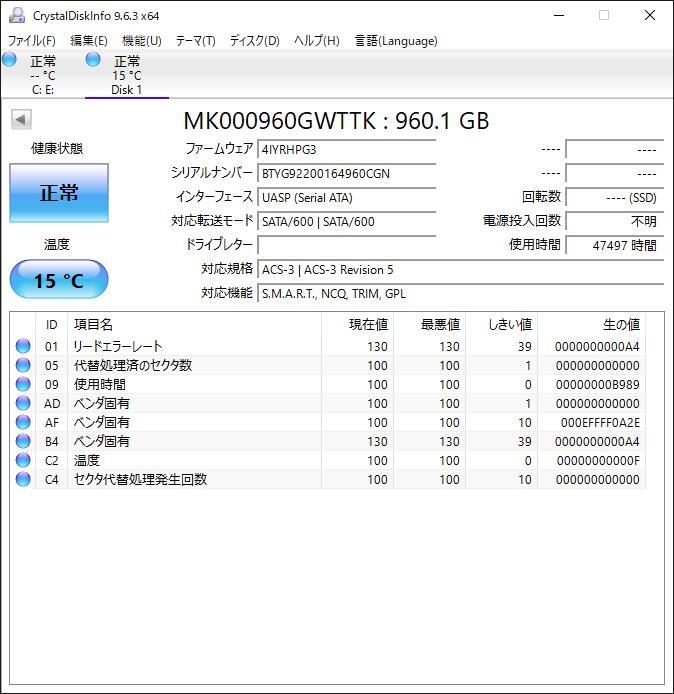Click the interface field UASP (Serial ATA)

[x=347, y=197]
